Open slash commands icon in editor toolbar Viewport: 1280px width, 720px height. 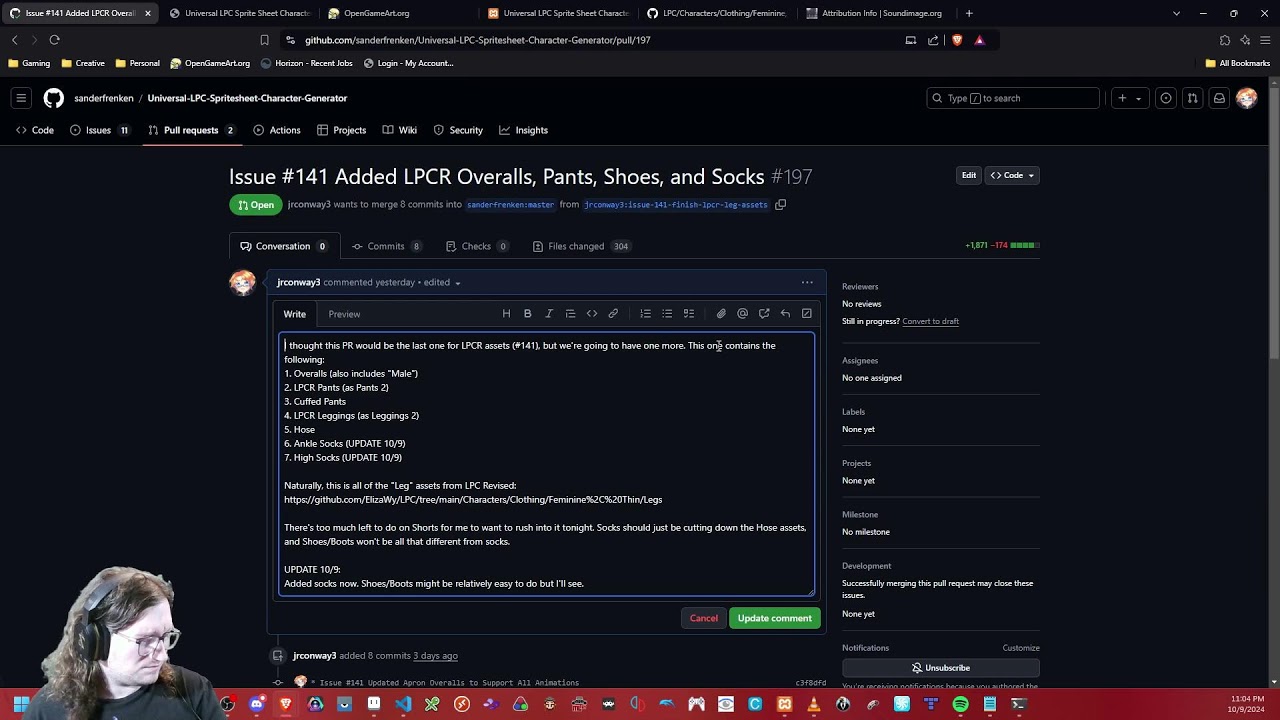[x=807, y=314]
